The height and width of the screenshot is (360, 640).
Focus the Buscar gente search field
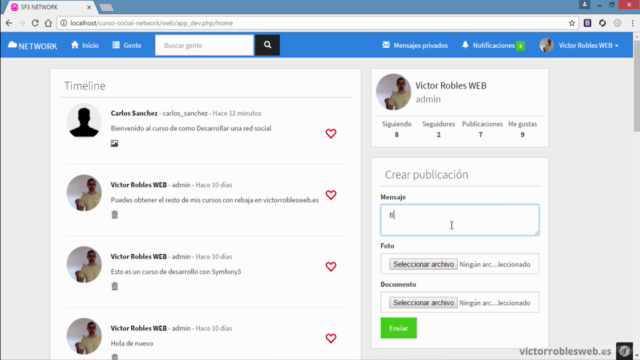pyautogui.click(x=204, y=45)
